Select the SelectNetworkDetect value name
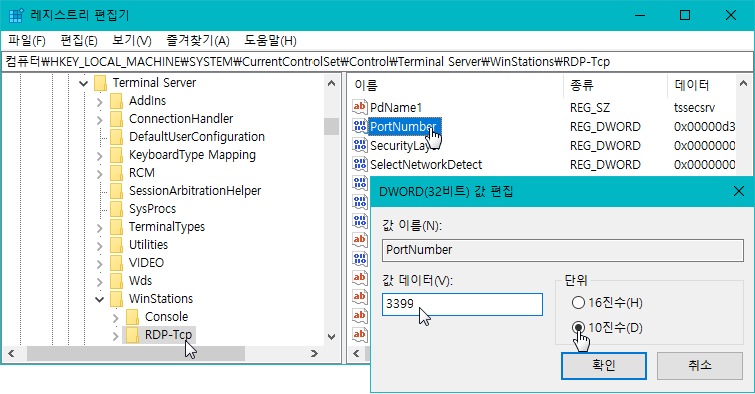 point(426,165)
